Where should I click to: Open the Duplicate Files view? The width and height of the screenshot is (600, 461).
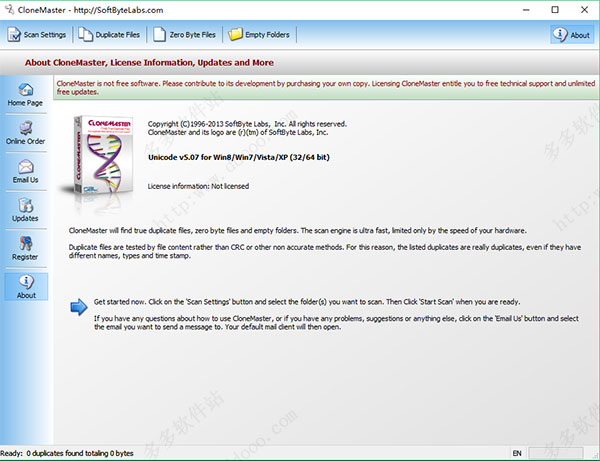(109, 35)
